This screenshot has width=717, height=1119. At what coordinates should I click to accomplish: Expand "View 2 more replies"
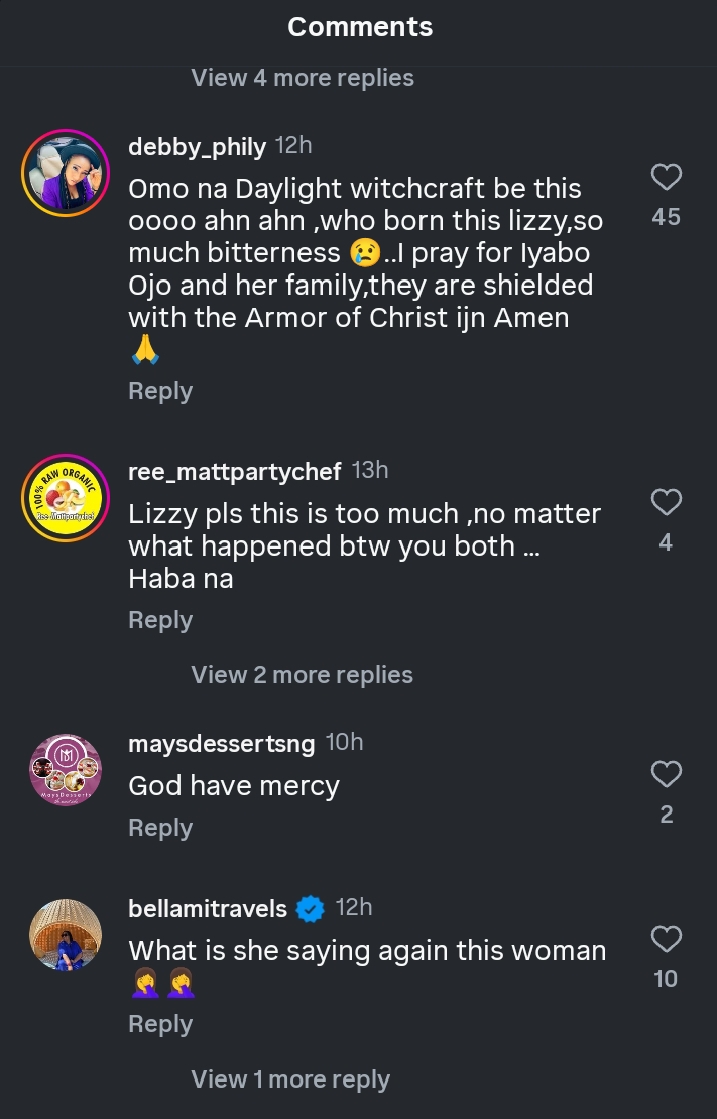coord(302,675)
